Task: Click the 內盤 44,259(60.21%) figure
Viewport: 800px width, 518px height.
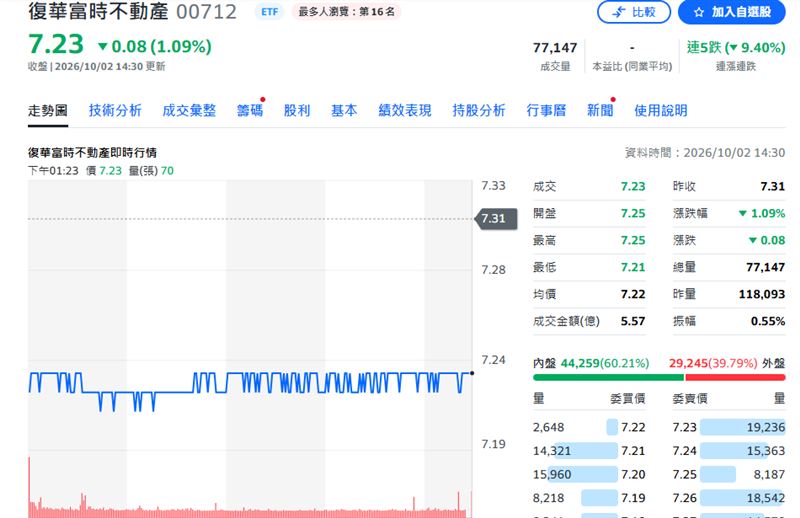Action: tap(605, 363)
